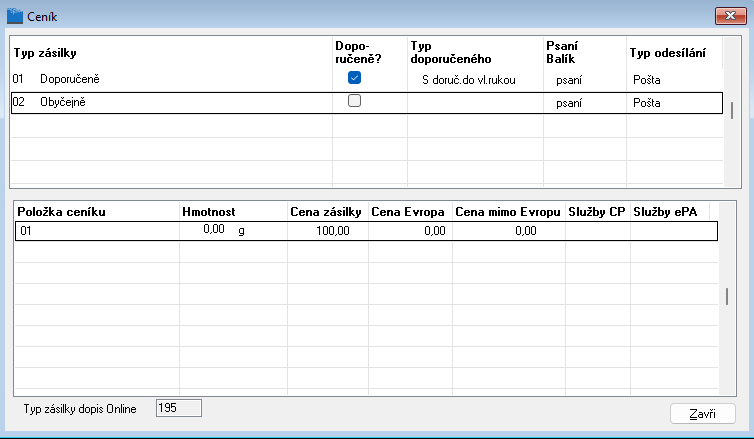
Task: Click the Ceník window title icon
Action: click(14, 16)
